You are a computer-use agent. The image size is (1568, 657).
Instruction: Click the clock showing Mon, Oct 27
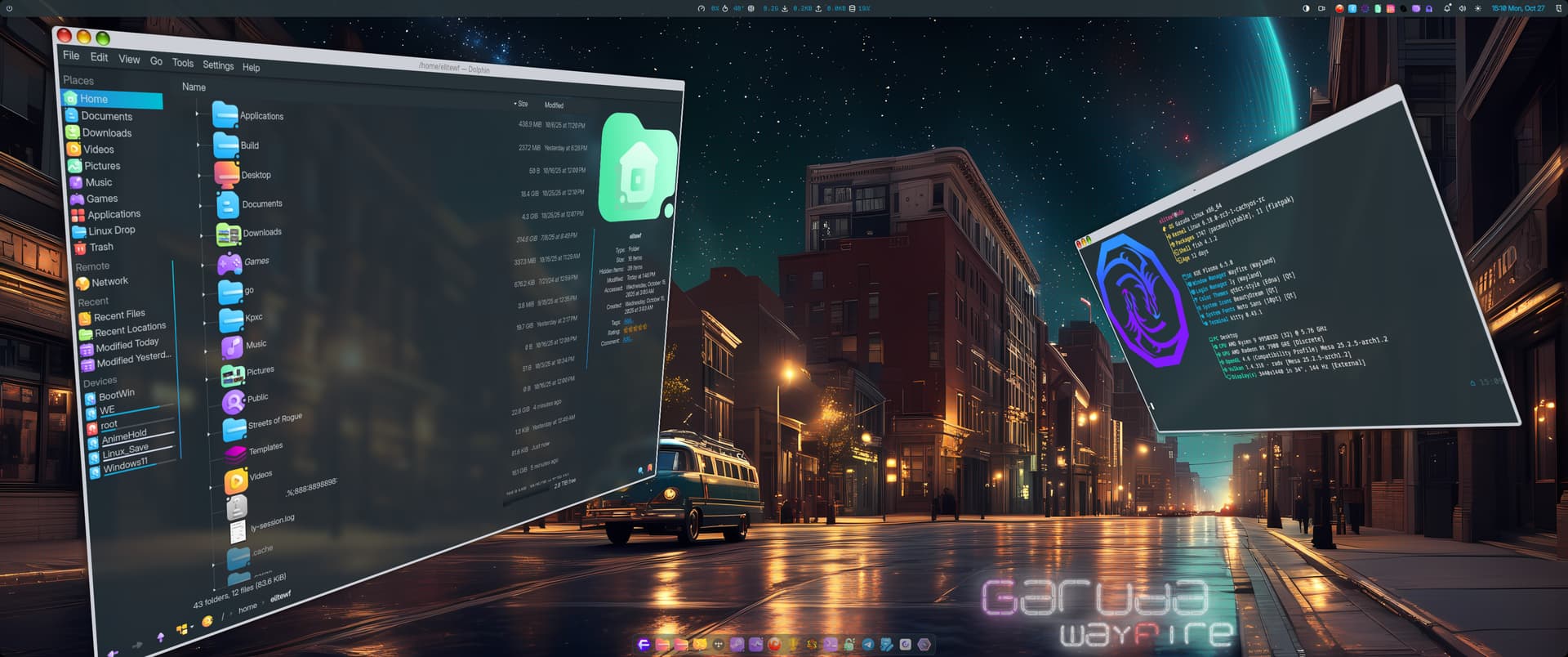click(x=1517, y=8)
